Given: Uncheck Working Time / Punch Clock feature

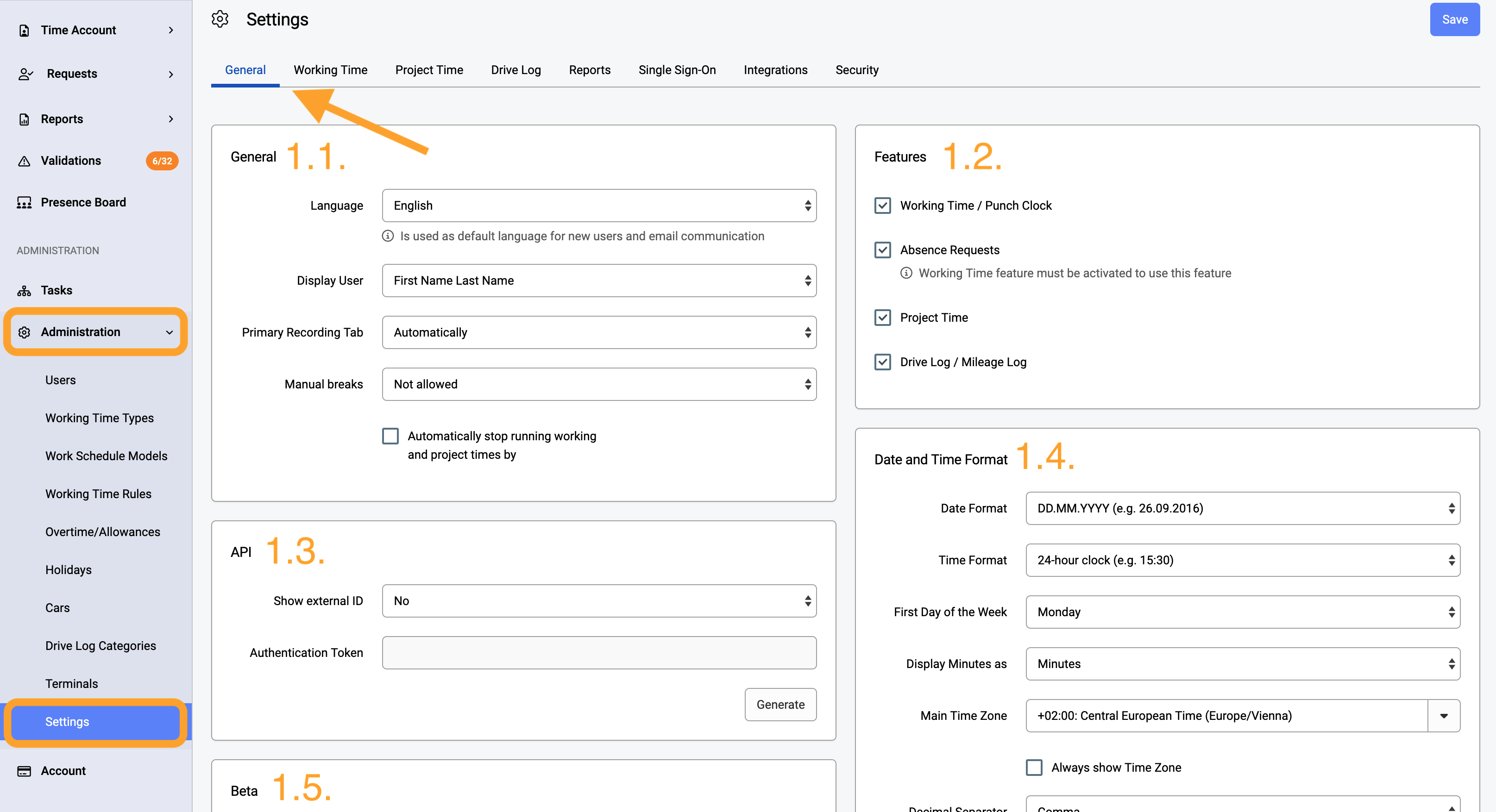Looking at the screenshot, I should tap(883, 206).
